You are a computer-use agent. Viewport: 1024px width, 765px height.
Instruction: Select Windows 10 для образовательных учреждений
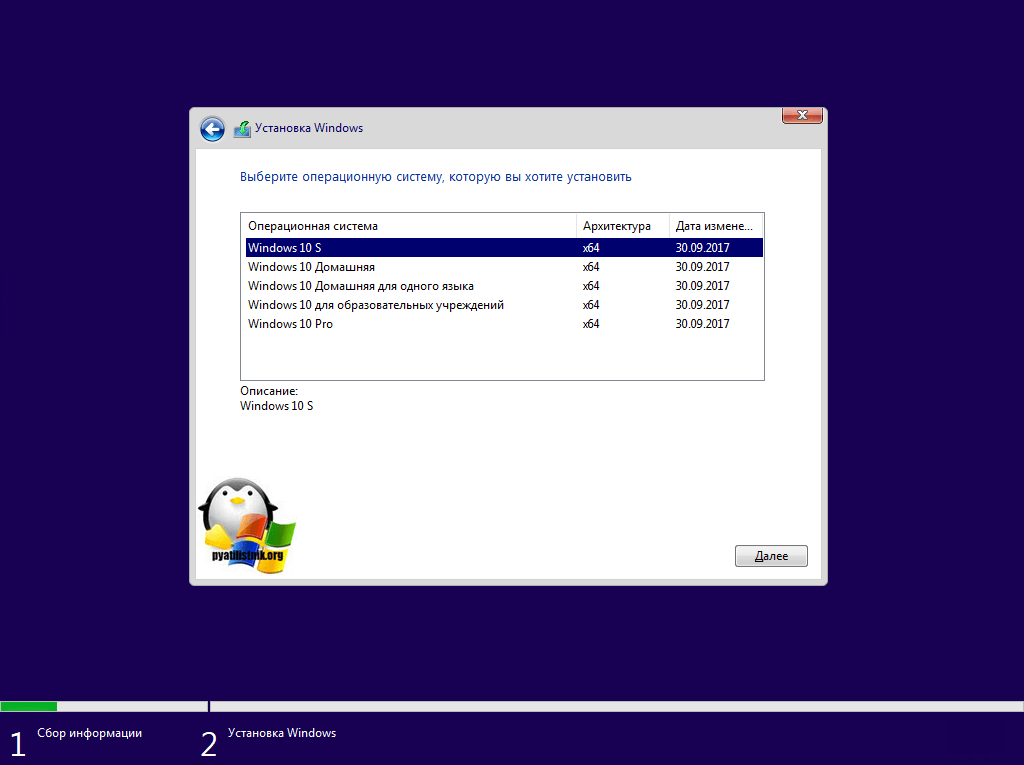(x=504, y=304)
